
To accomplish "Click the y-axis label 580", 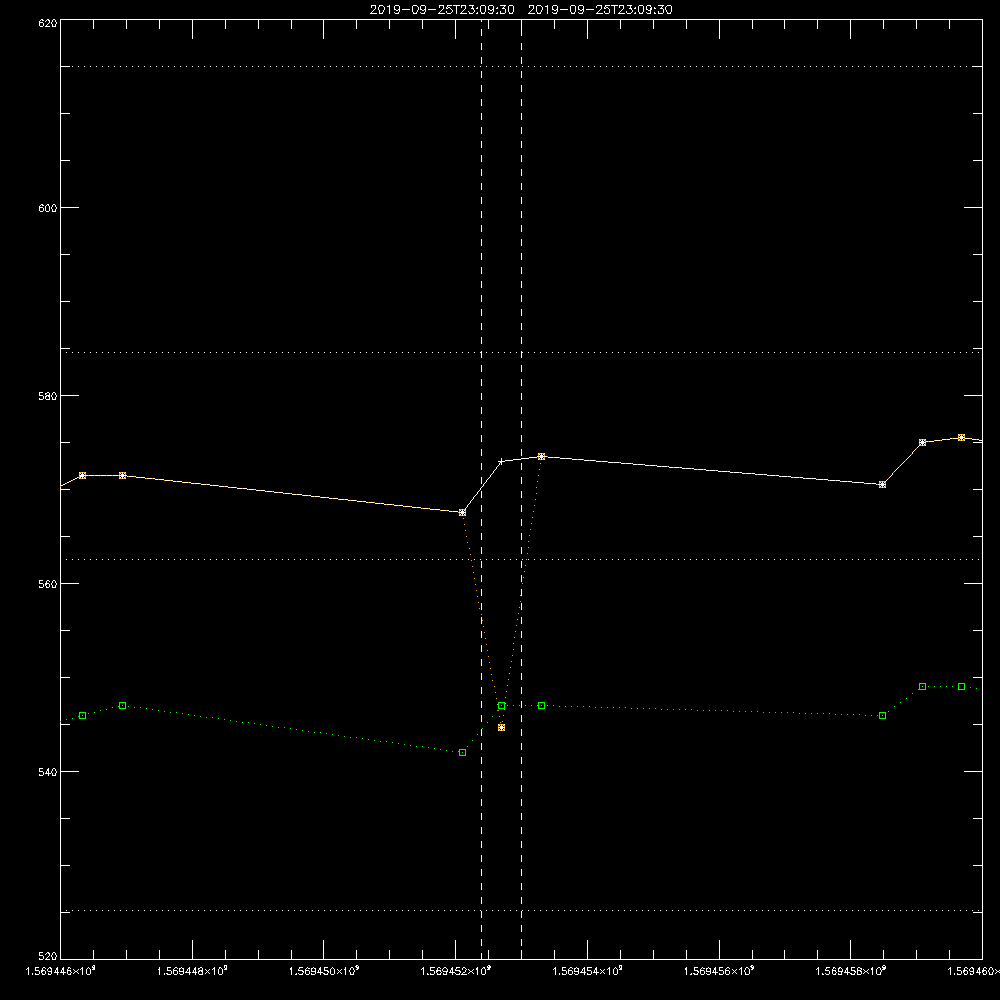I will (48, 396).
